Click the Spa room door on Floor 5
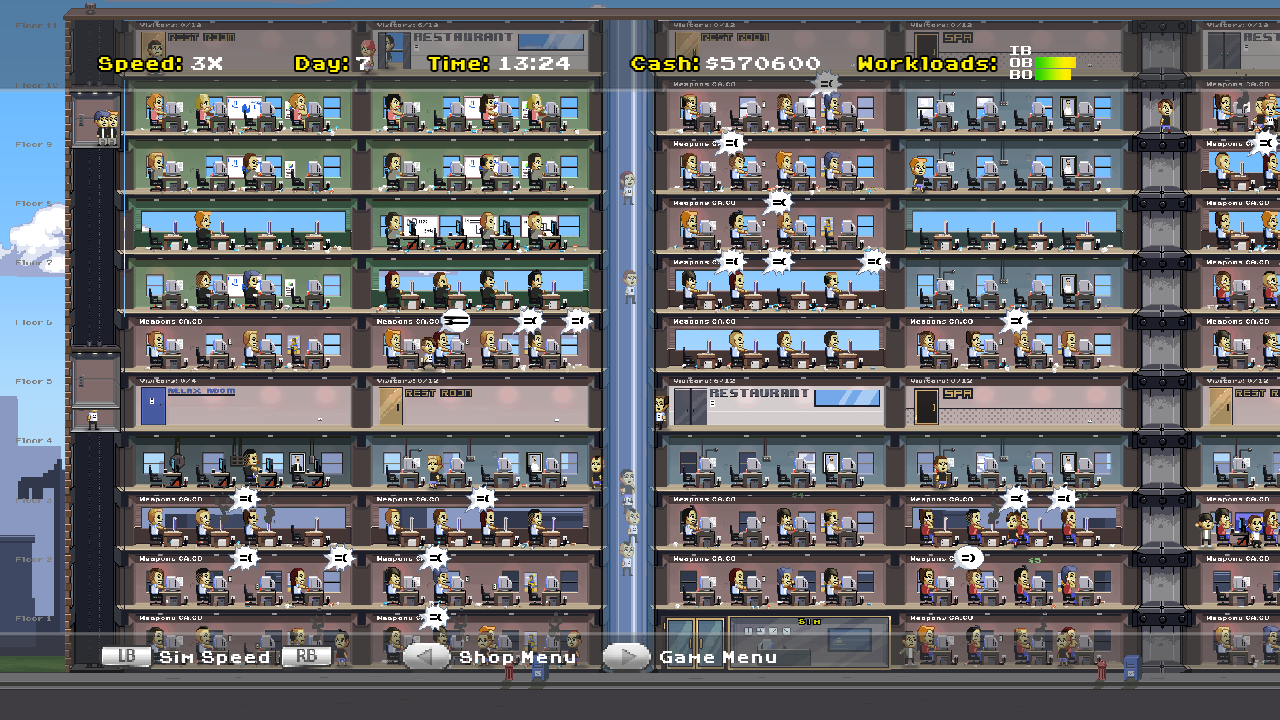This screenshot has height=720, width=1280. tap(927, 408)
